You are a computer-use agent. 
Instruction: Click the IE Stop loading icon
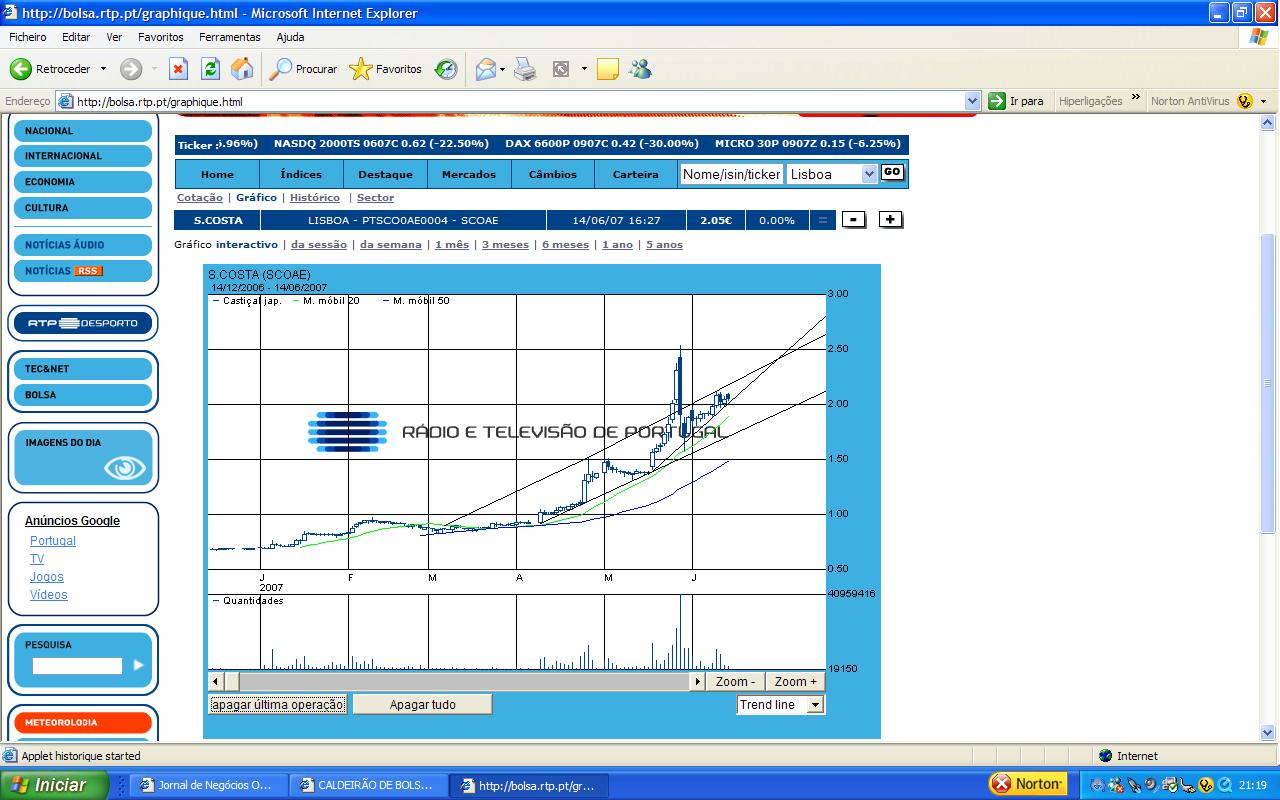[x=178, y=69]
